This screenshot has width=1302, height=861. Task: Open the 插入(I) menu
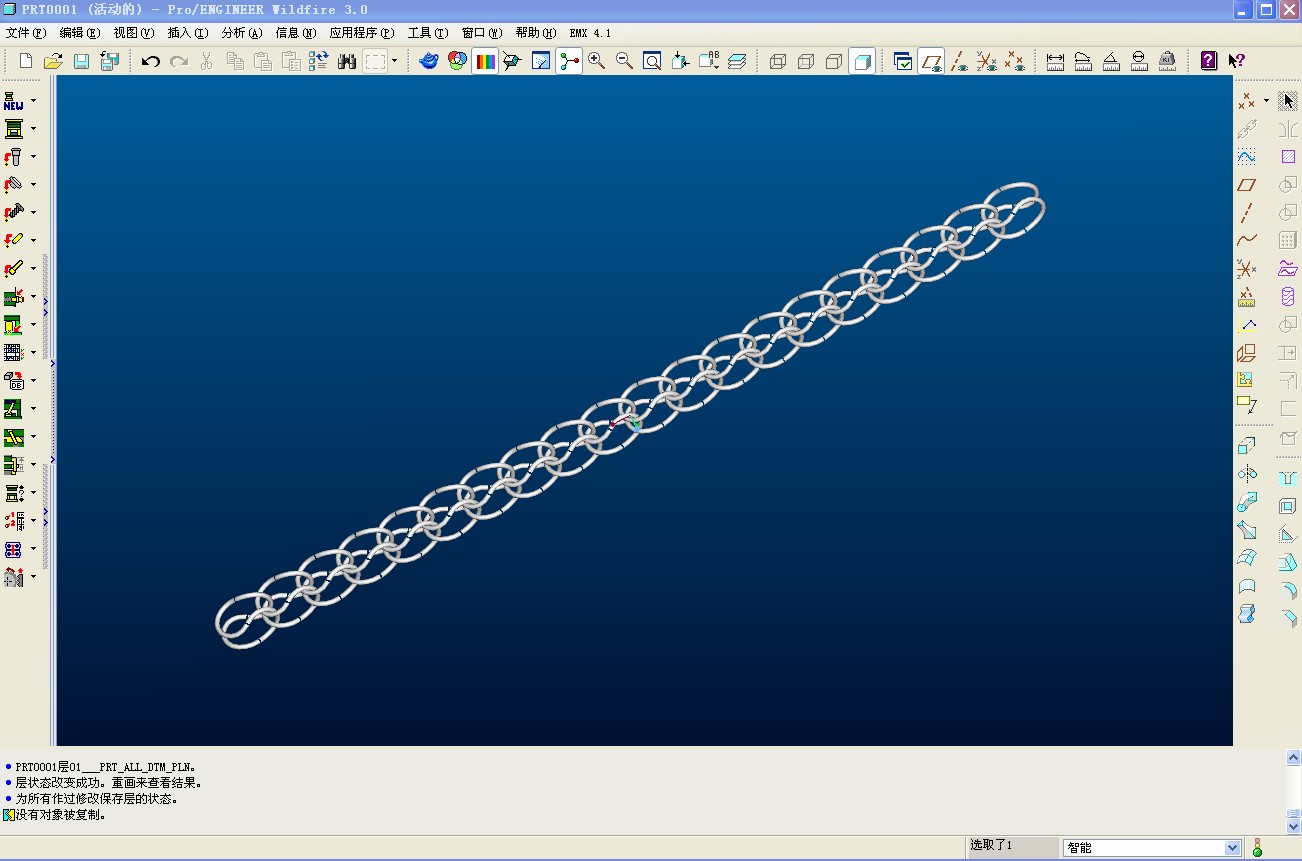point(188,33)
